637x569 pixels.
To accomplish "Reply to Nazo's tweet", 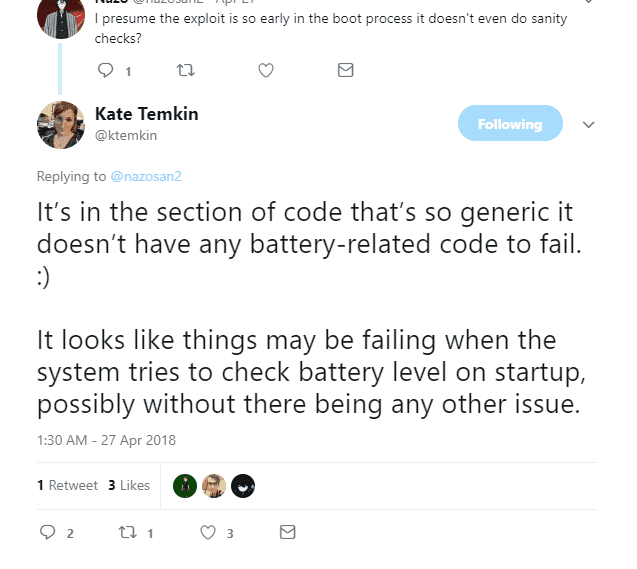I will coord(105,70).
